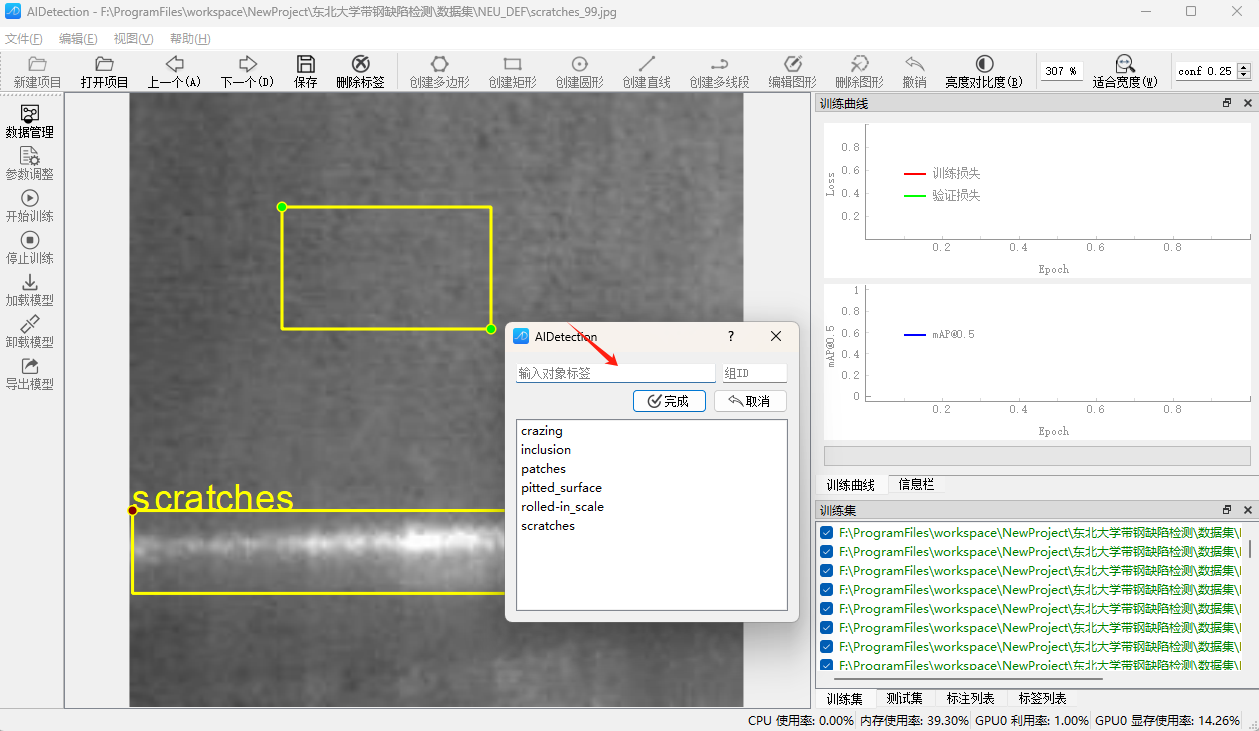
Task: Click the ? help button in AIDetection dialog
Action: point(731,337)
